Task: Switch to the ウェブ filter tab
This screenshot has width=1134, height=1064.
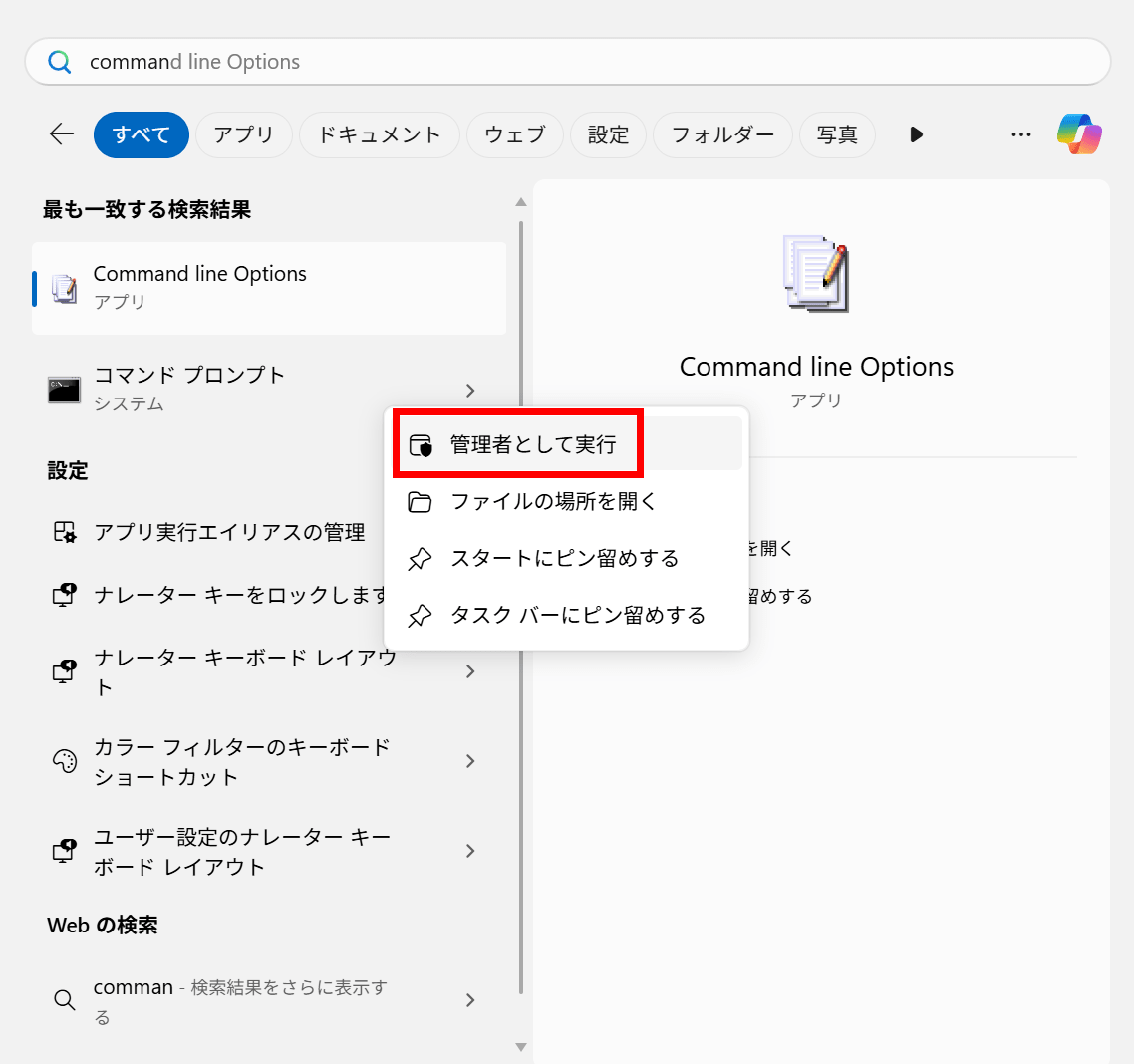Action: point(515,134)
